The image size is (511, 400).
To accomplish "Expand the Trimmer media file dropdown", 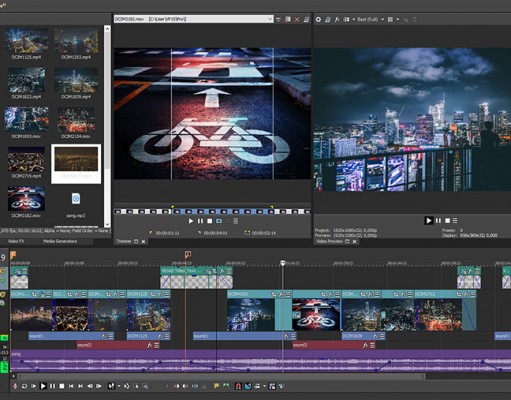I will (270, 19).
